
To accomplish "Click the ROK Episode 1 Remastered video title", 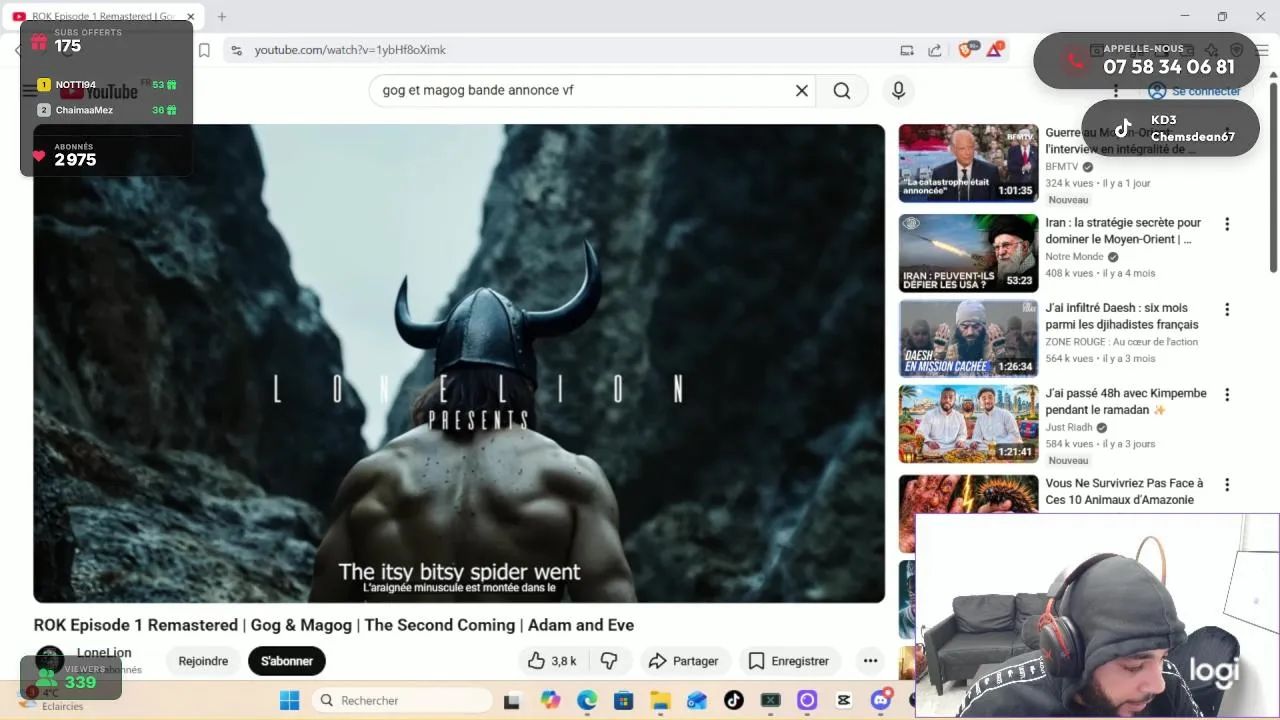I will [334, 625].
